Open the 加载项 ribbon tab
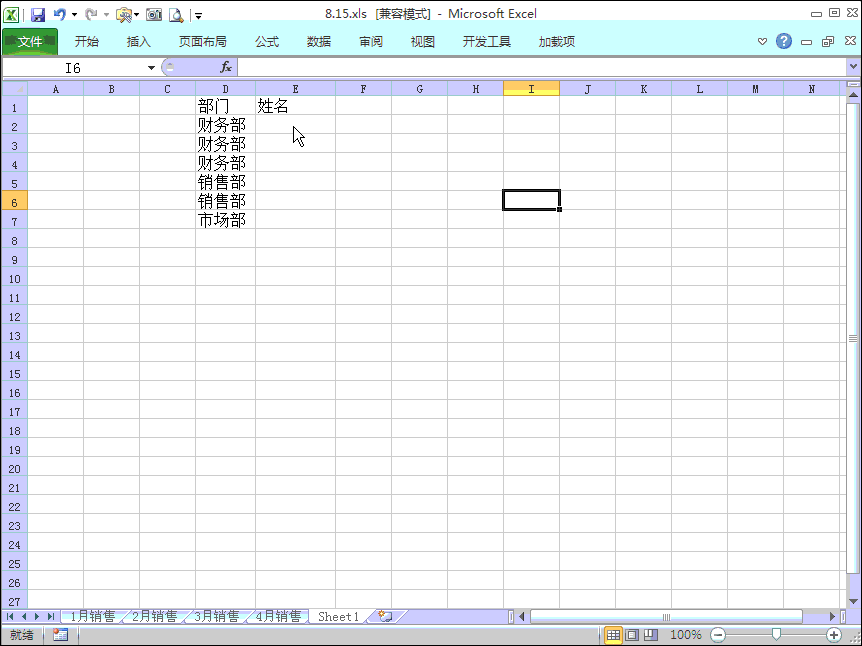 (x=557, y=42)
